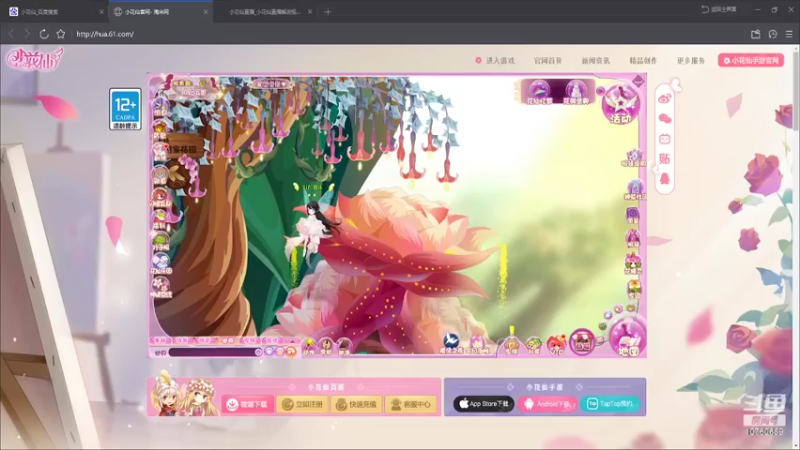Image resolution: width=800 pixels, height=450 pixels.
Task: Bookmark the page with the star icon
Action: pyautogui.click(x=61, y=34)
